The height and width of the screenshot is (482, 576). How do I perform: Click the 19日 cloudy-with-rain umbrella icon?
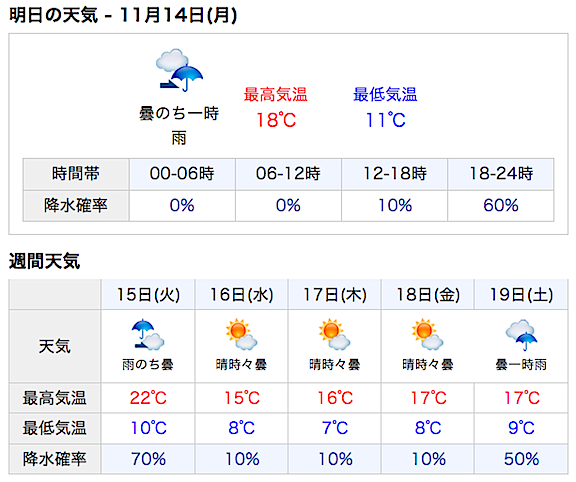pos(521,335)
